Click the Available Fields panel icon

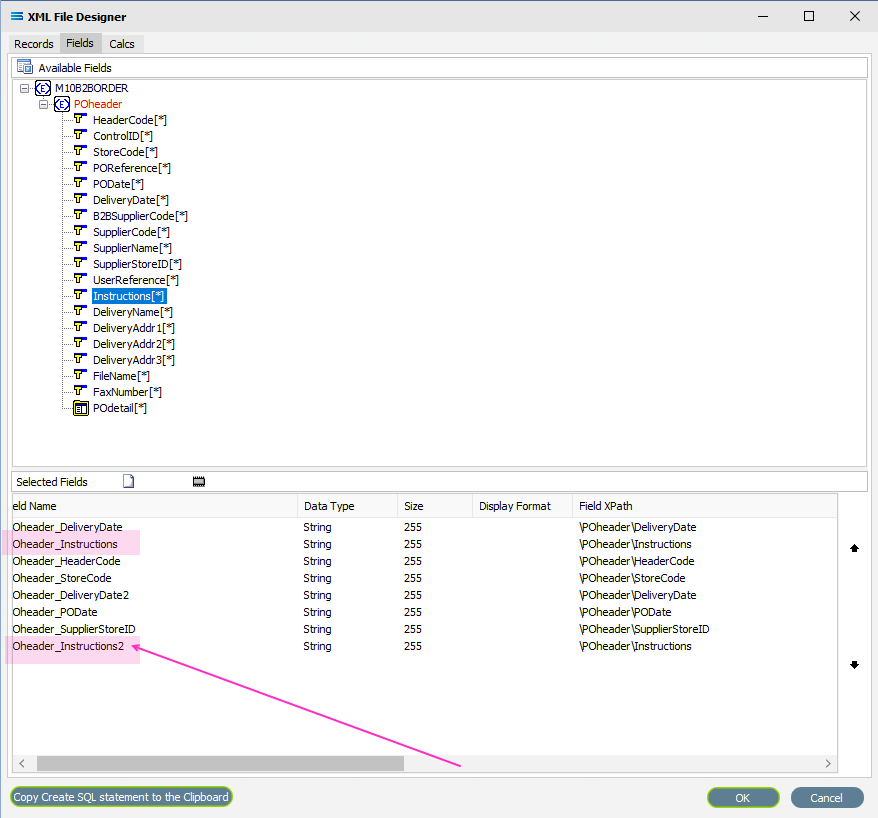(25, 67)
